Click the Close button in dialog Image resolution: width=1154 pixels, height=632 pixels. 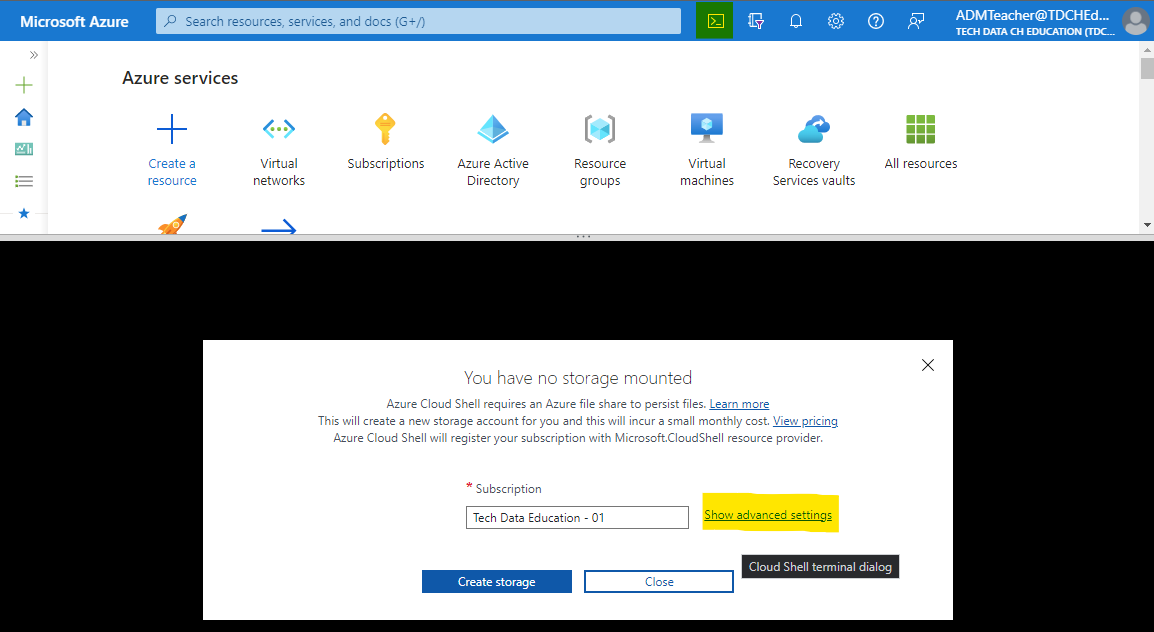point(659,582)
